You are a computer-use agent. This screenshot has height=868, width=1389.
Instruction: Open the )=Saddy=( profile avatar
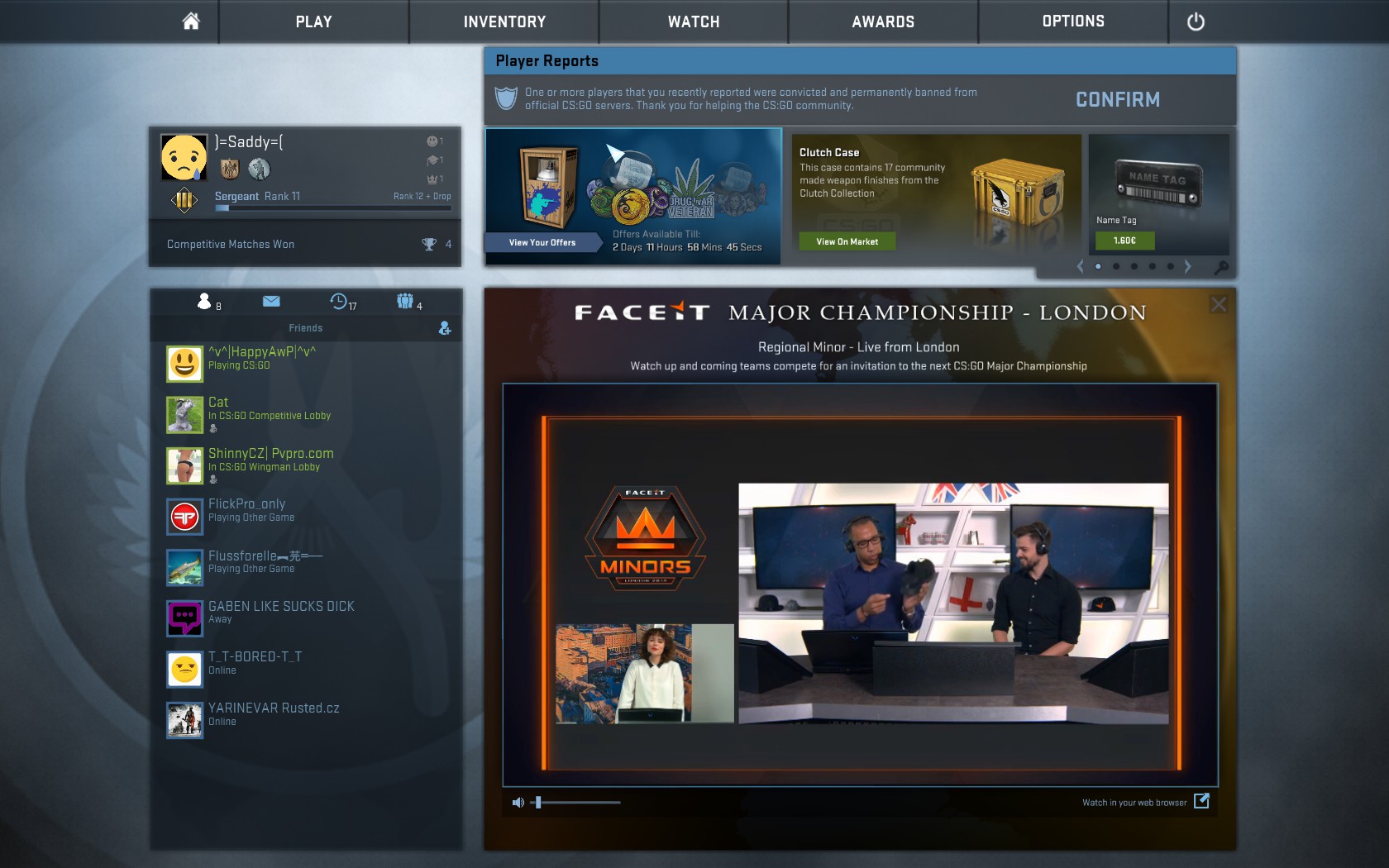click(x=184, y=157)
